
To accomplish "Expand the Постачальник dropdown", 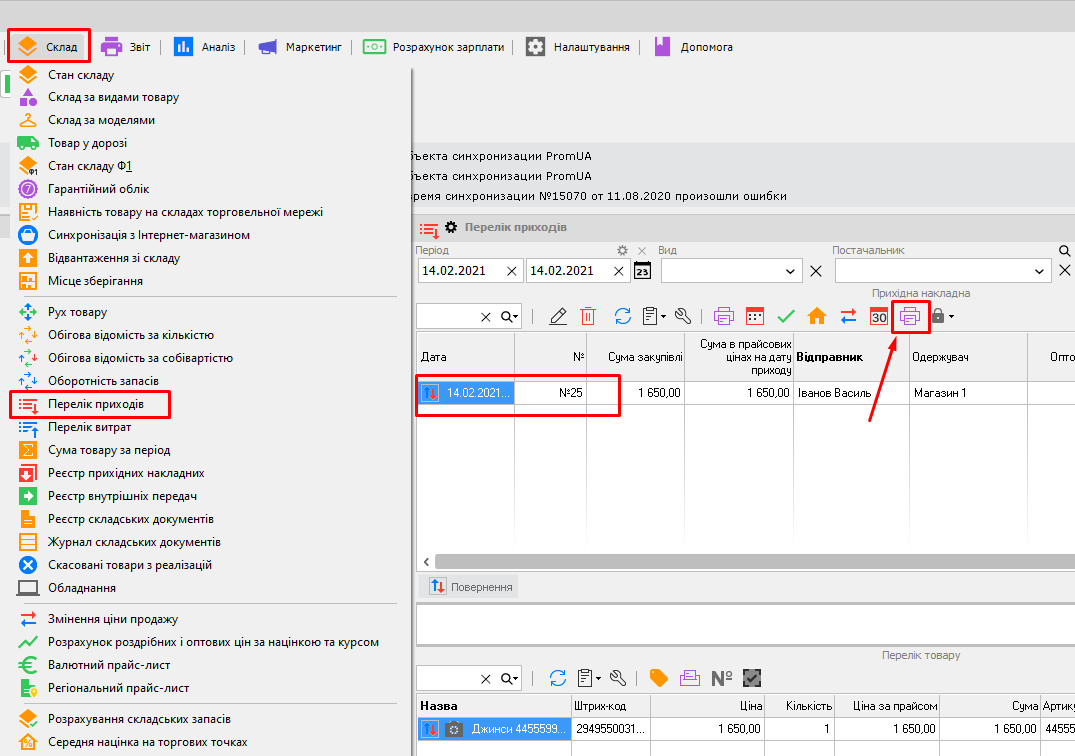I will [1037, 271].
